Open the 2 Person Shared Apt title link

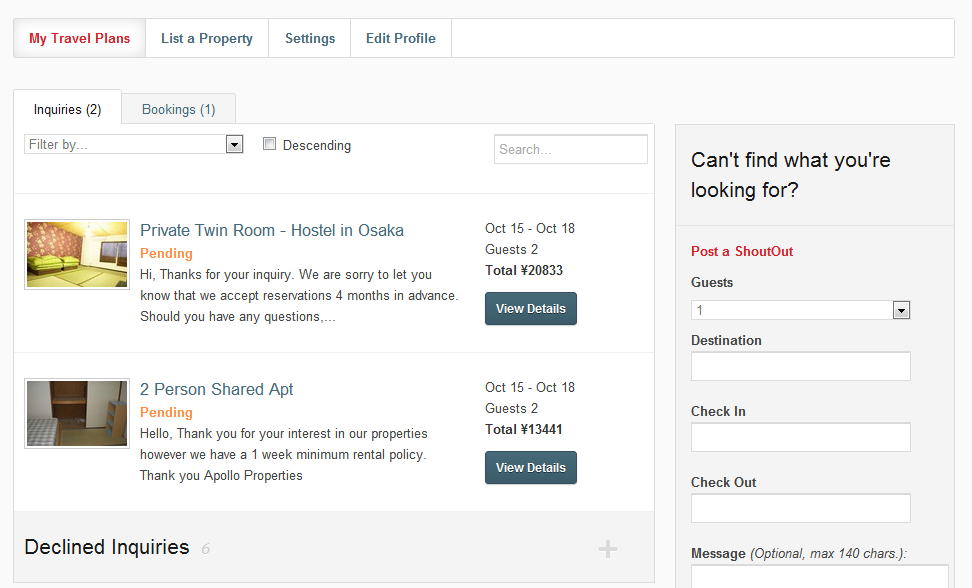(216, 389)
